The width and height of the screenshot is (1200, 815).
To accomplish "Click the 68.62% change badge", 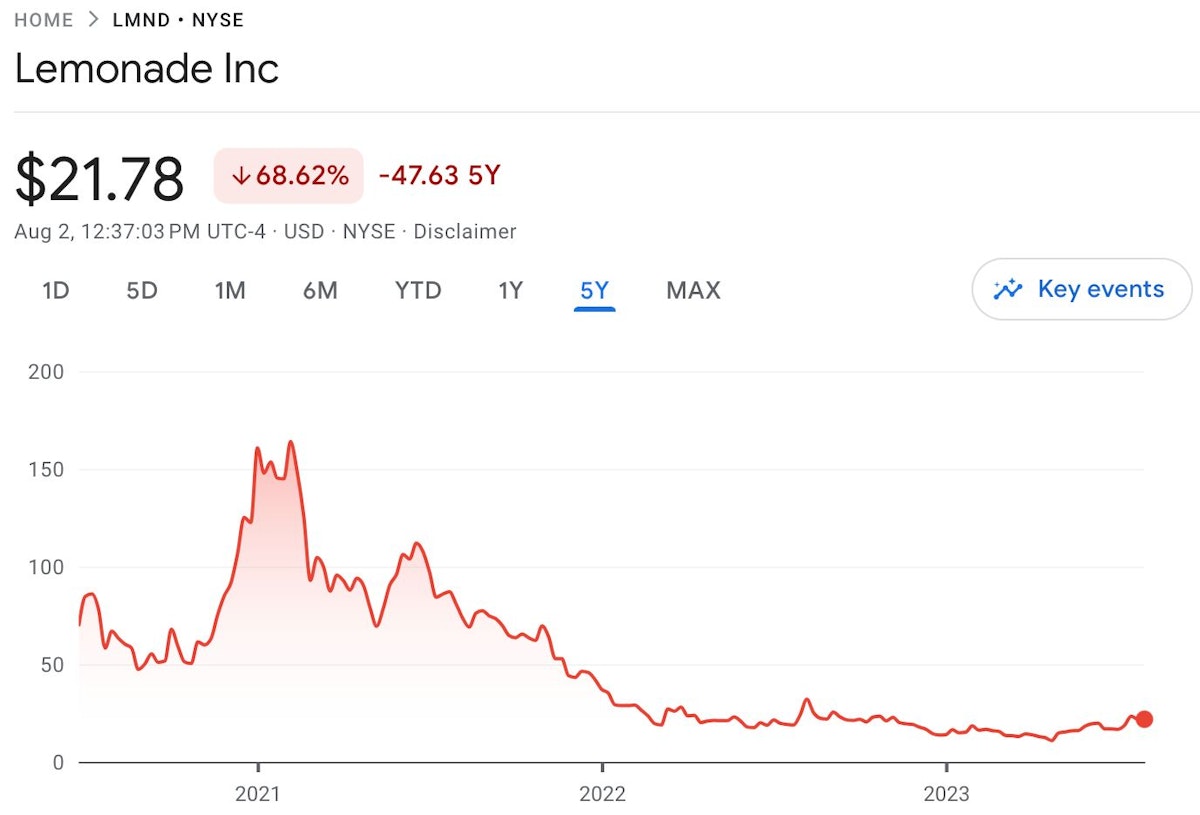I will tap(289, 176).
